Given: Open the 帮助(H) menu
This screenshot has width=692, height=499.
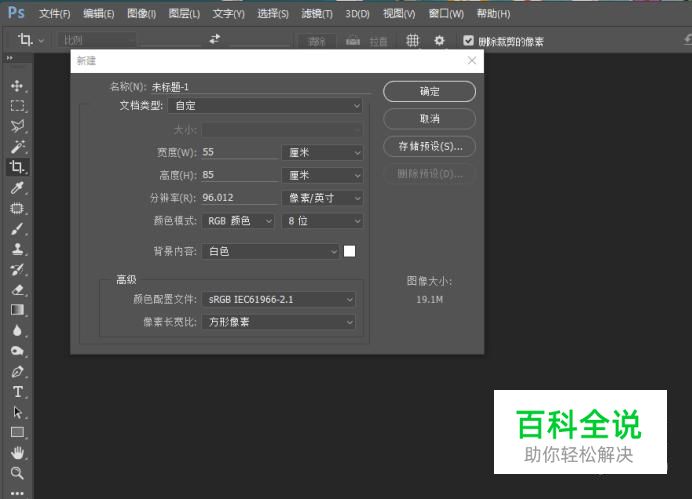Looking at the screenshot, I should tap(493, 14).
